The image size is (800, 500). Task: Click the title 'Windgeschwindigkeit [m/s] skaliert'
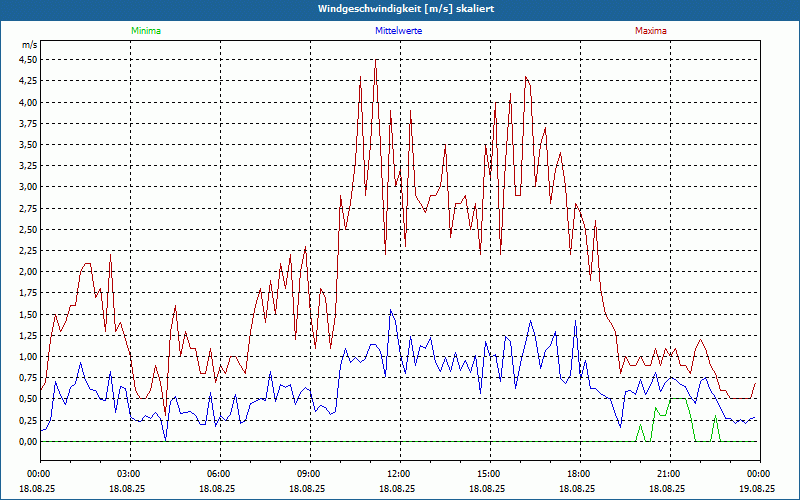[406, 9]
